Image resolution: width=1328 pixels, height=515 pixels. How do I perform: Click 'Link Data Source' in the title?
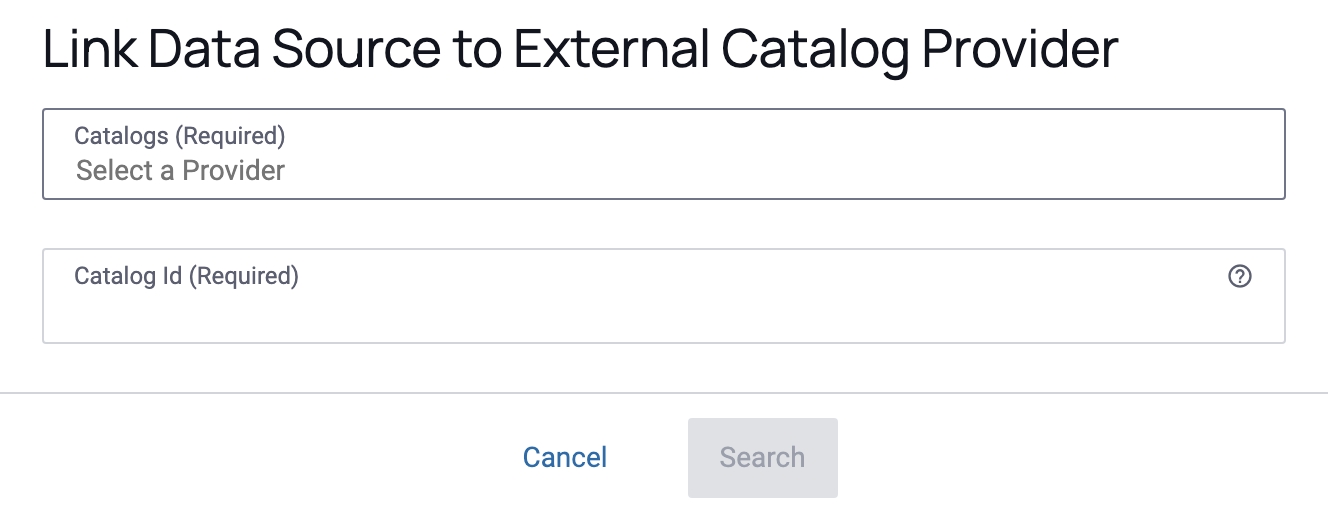pos(240,50)
